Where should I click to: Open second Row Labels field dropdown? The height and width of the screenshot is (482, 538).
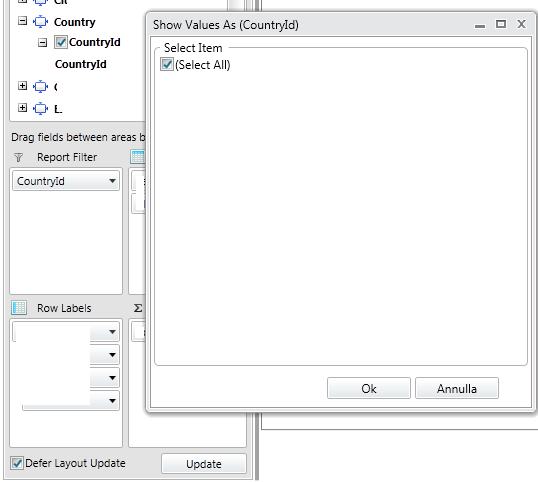(112, 355)
